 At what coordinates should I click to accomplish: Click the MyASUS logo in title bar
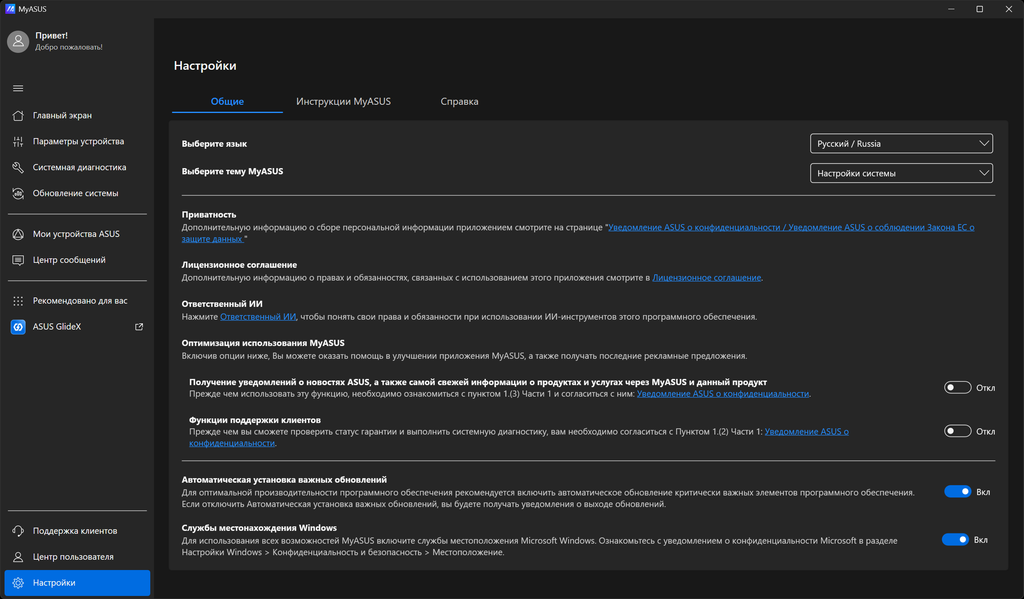(10, 9)
